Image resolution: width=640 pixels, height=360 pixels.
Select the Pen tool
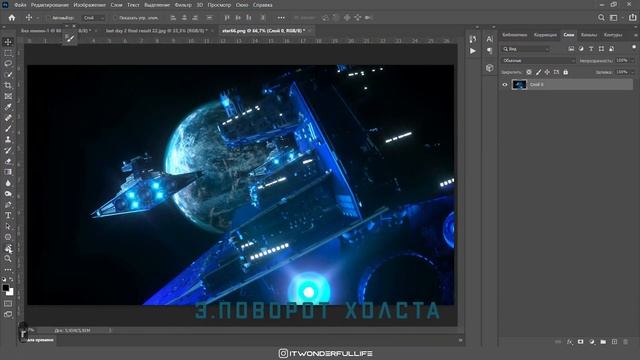(x=8, y=204)
